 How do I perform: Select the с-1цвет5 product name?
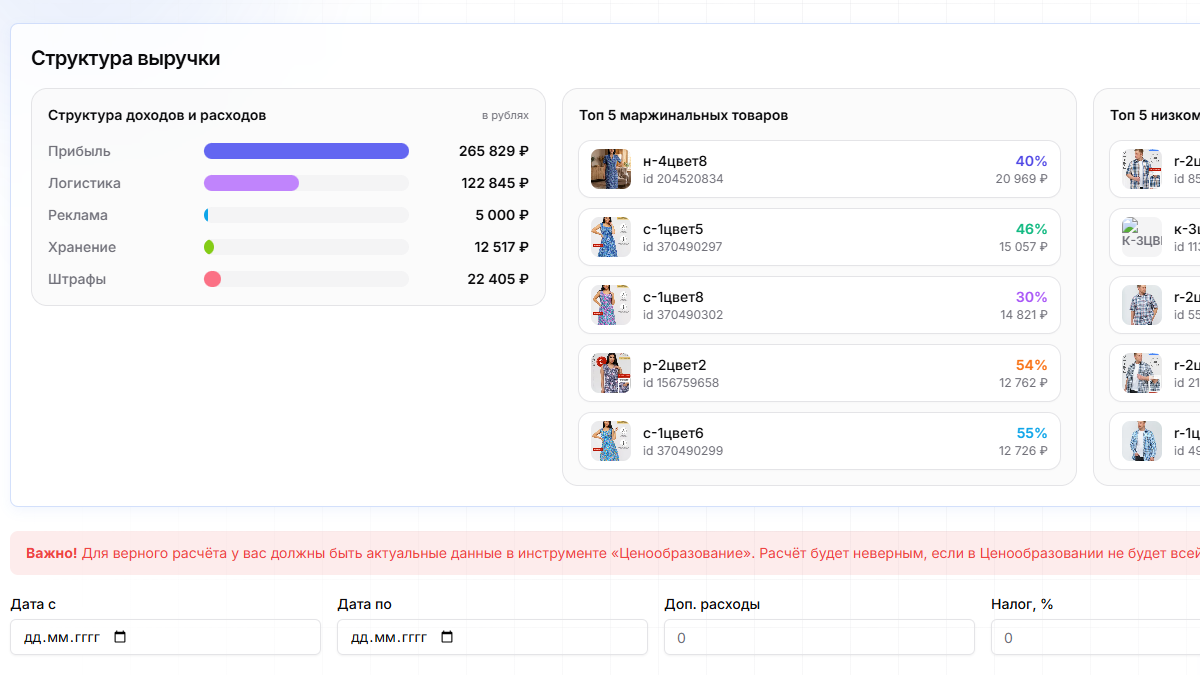673,229
